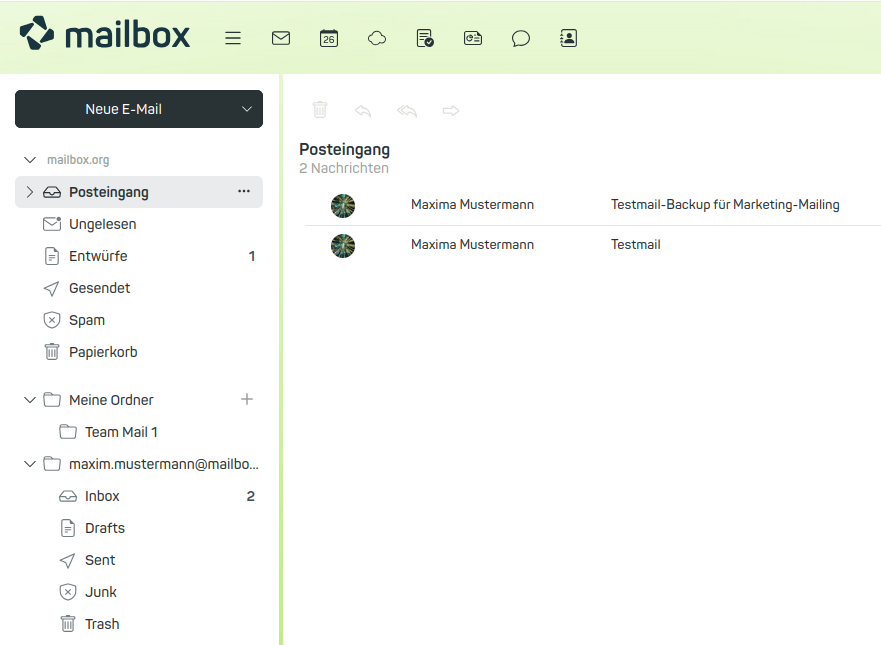
Task: Open the Spam folder
Action: point(139,320)
